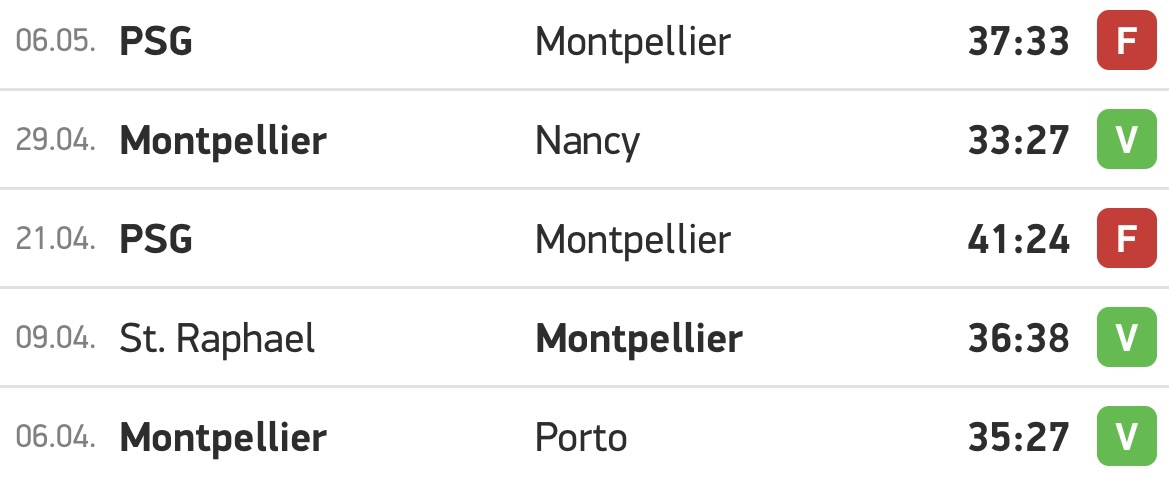
Task: Select Montpellier in the 29.04. row
Action: point(223,140)
